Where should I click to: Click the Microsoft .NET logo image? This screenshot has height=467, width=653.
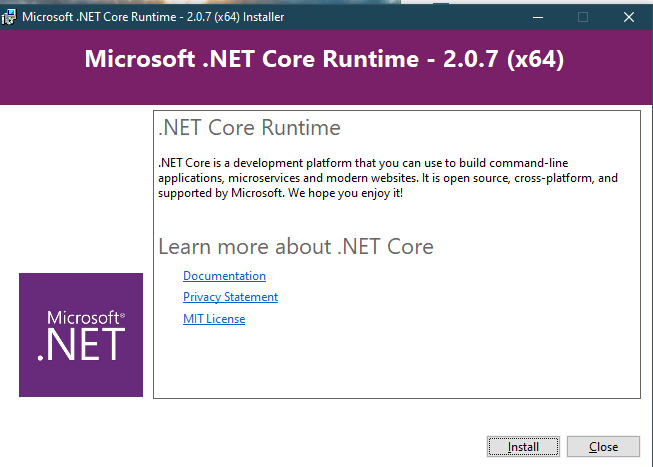(81, 335)
